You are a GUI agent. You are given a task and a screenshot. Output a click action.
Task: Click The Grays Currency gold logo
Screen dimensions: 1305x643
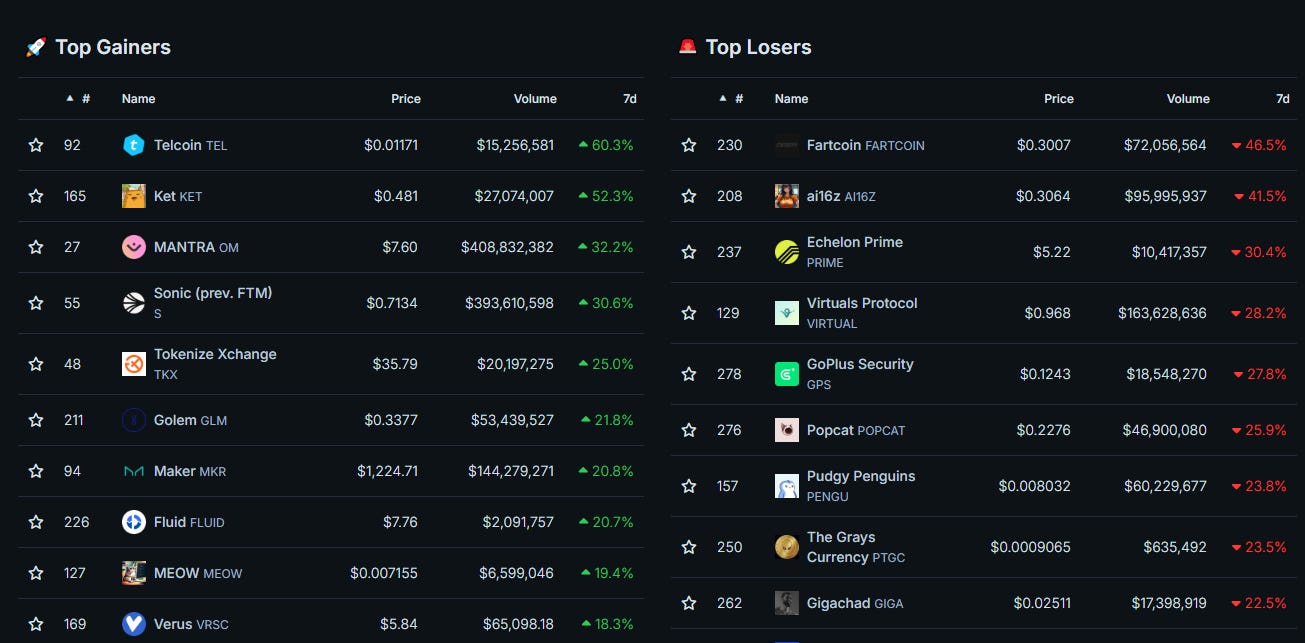coord(787,547)
